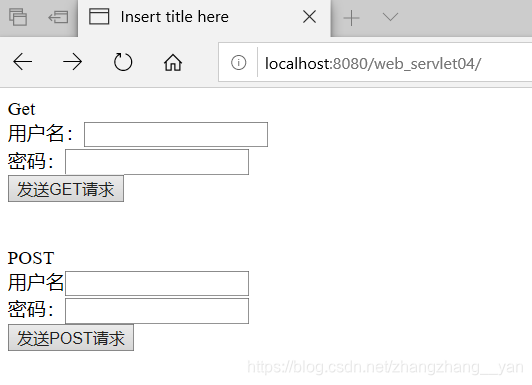Refresh the current page
The width and height of the screenshot is (532, 385).
click(x=123, y=62)
